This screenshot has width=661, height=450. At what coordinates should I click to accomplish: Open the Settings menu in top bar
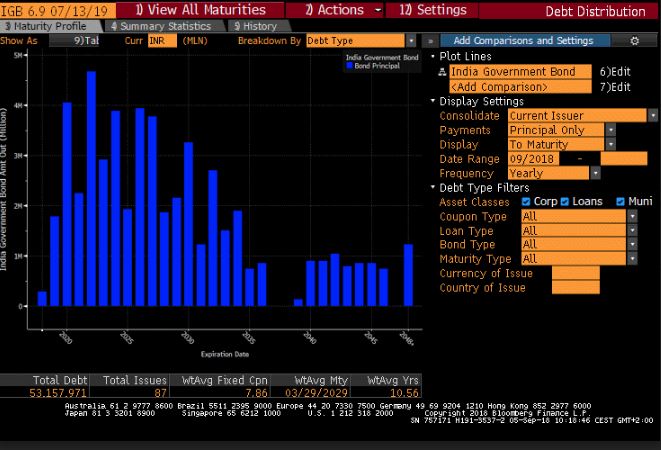click(x=433, y=10)
